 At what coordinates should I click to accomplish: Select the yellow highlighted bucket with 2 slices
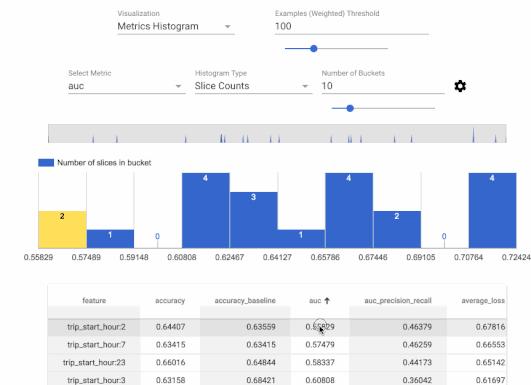click(62, 230)
